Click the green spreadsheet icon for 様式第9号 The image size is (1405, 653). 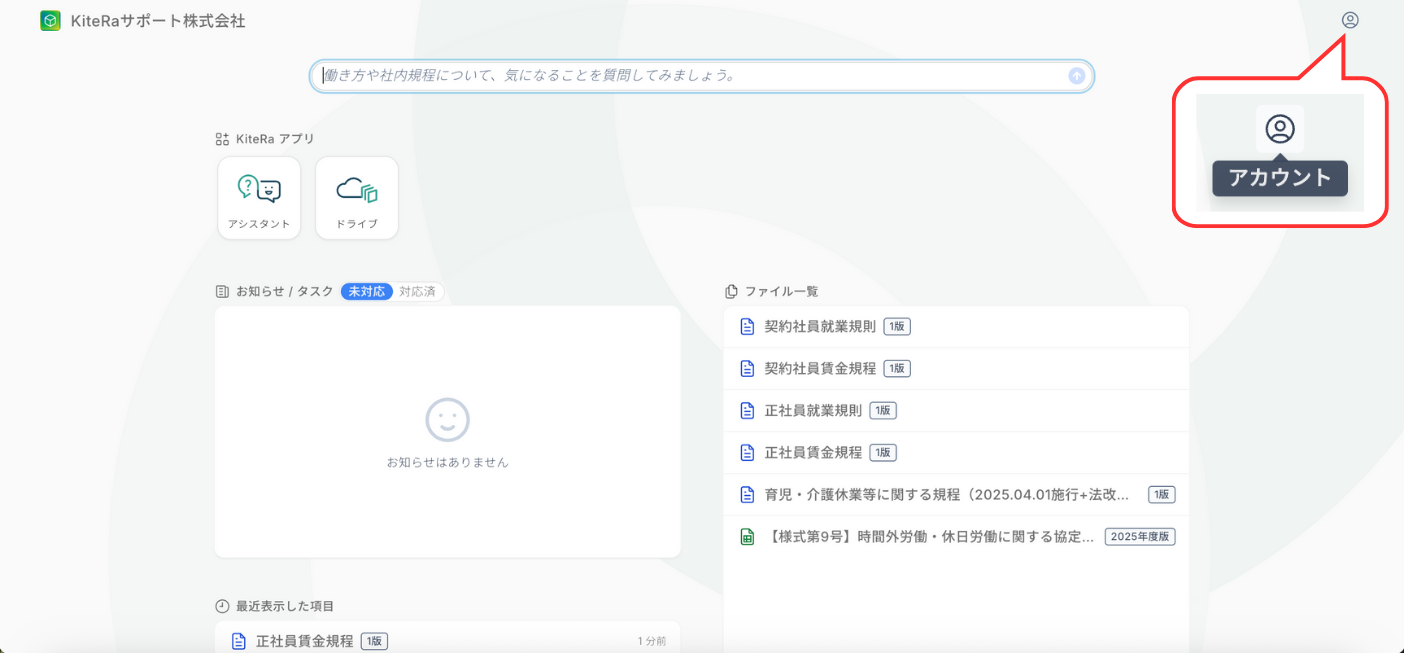point(747,537)
